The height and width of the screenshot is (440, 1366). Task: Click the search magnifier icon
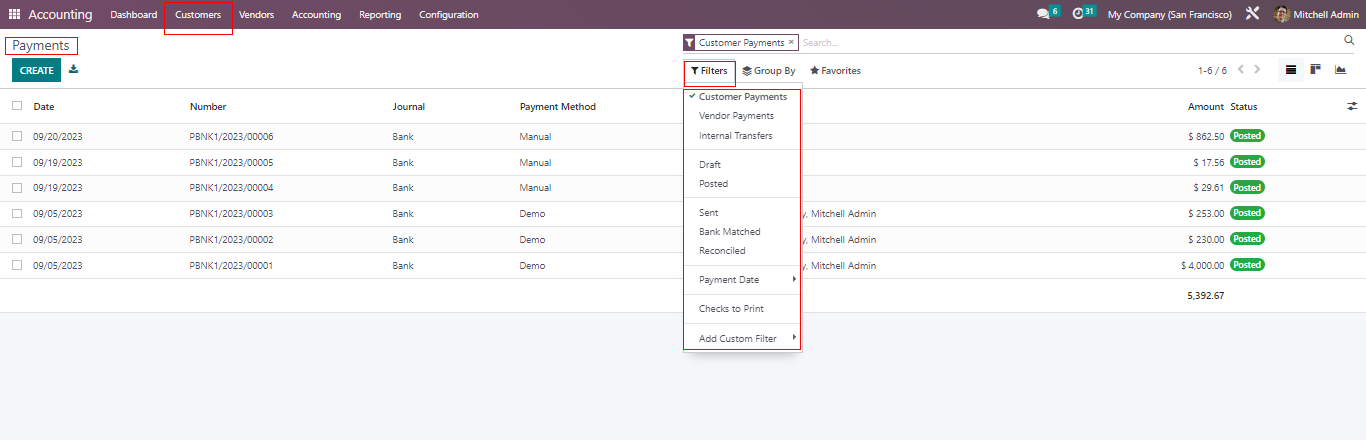tap(1349, 41)
